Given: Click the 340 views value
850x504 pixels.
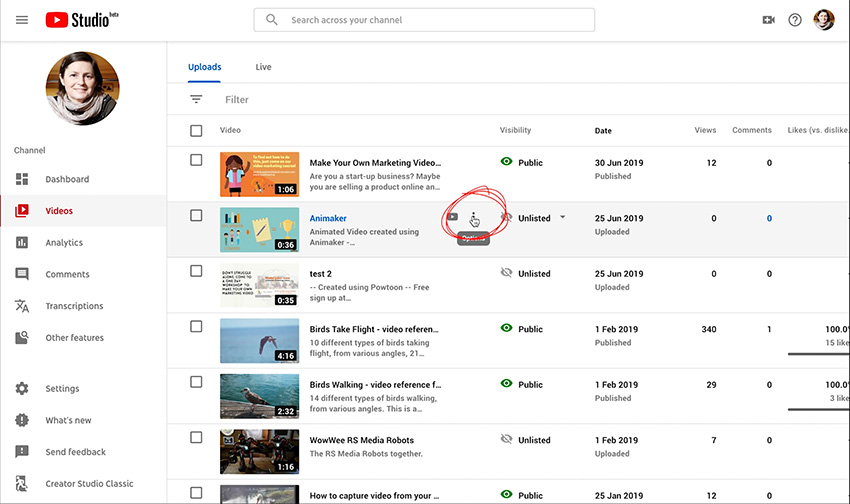Looking at the screenshot, I should [x=709, y=329].
